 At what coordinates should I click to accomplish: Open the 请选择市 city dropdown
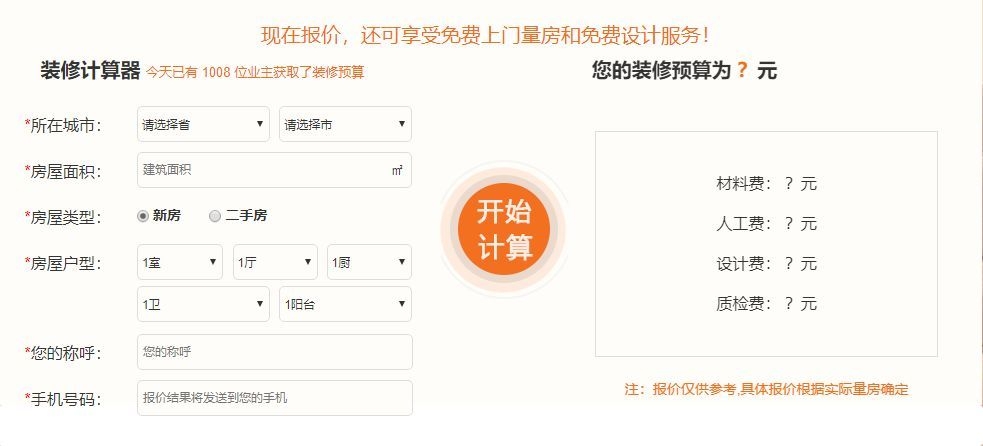[x=345, y=125]
